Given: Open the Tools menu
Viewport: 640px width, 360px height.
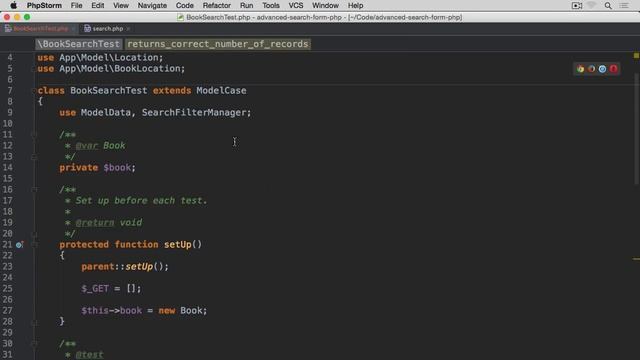Looking at the screenshot, I should [271, 6].
